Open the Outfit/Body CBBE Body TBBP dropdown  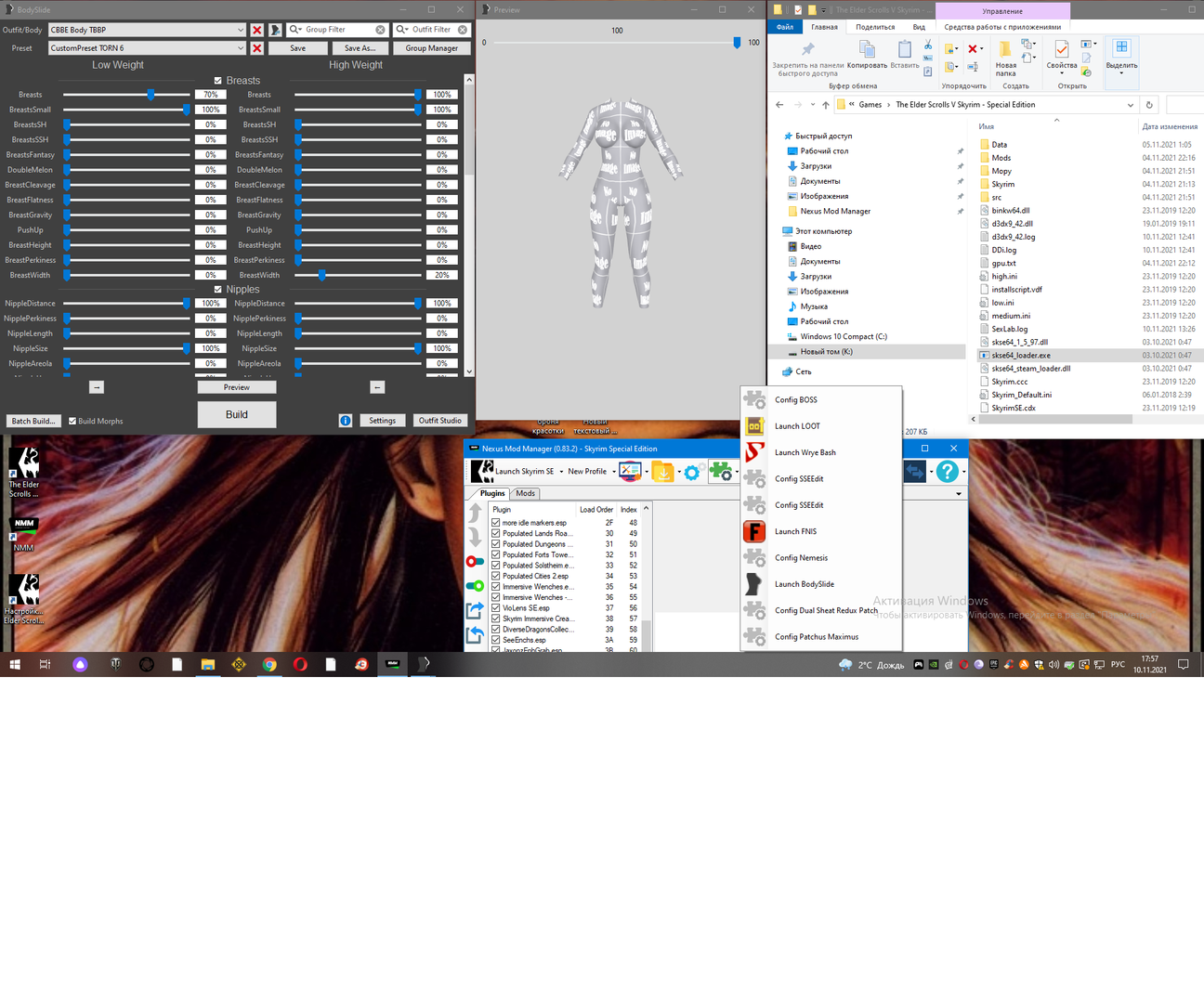point(241,30)
